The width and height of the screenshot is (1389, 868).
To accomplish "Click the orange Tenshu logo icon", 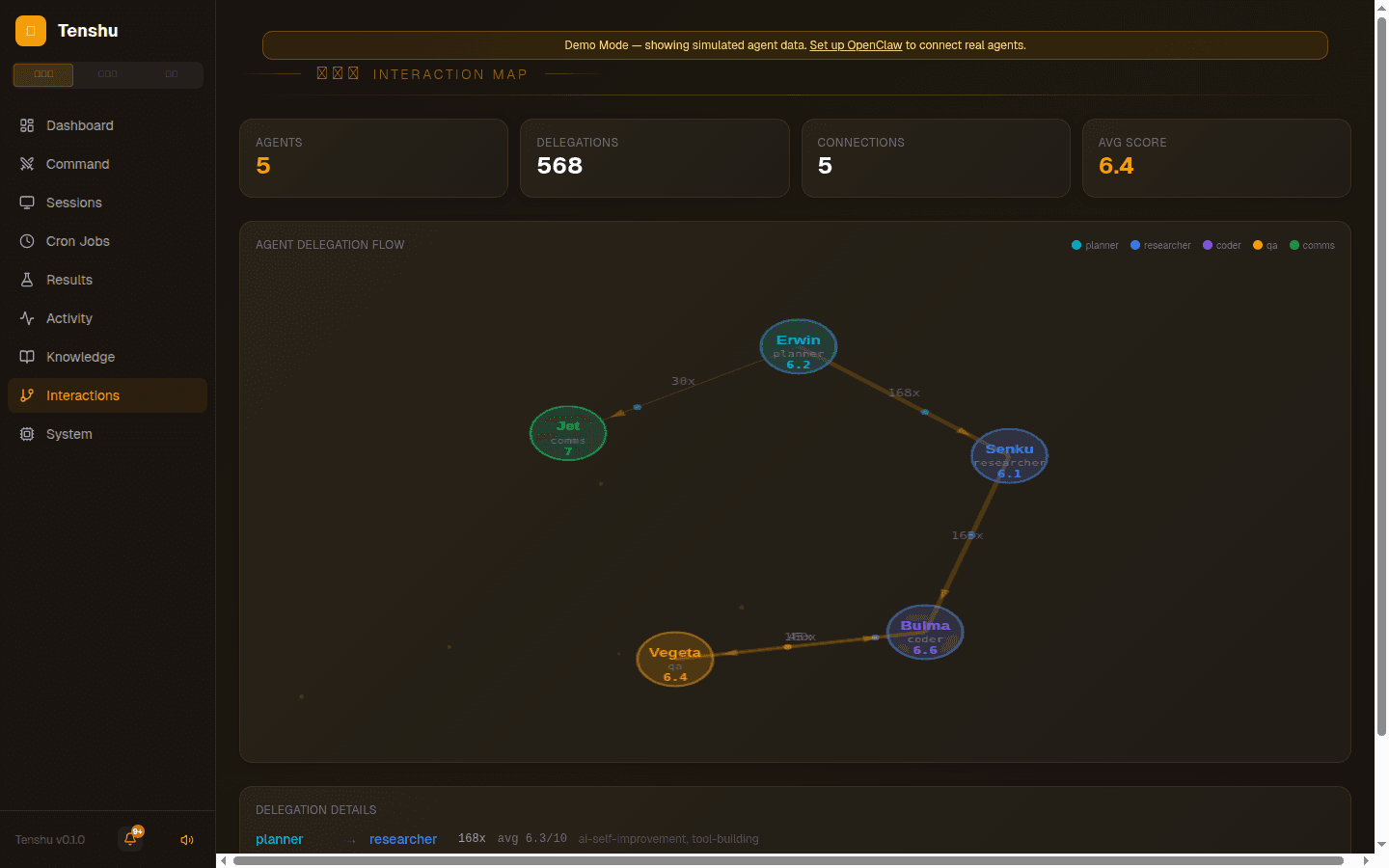I will click(x=31, y=31).
